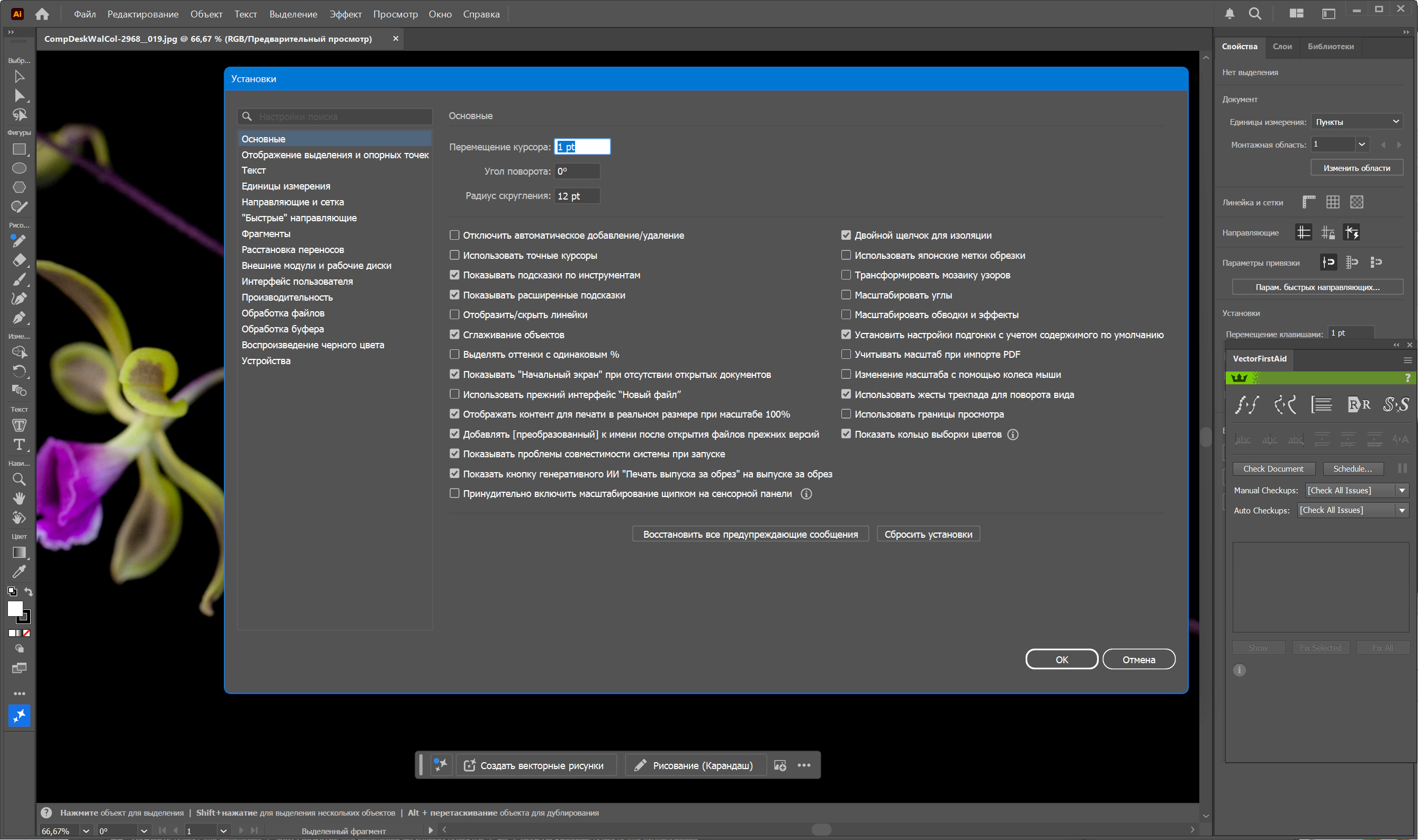Uncheck 'Показывать подсказки по инструментам'
The width and height of the screenshot is (1418, 840).
click(454, 275)
